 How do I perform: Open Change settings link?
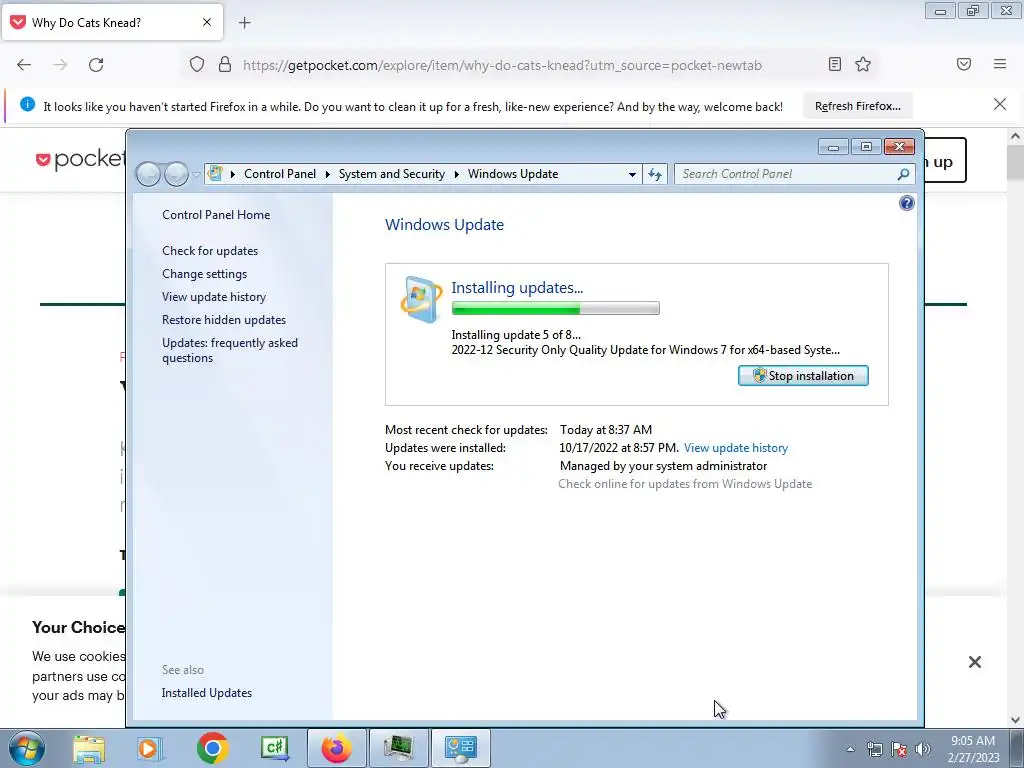204,274
